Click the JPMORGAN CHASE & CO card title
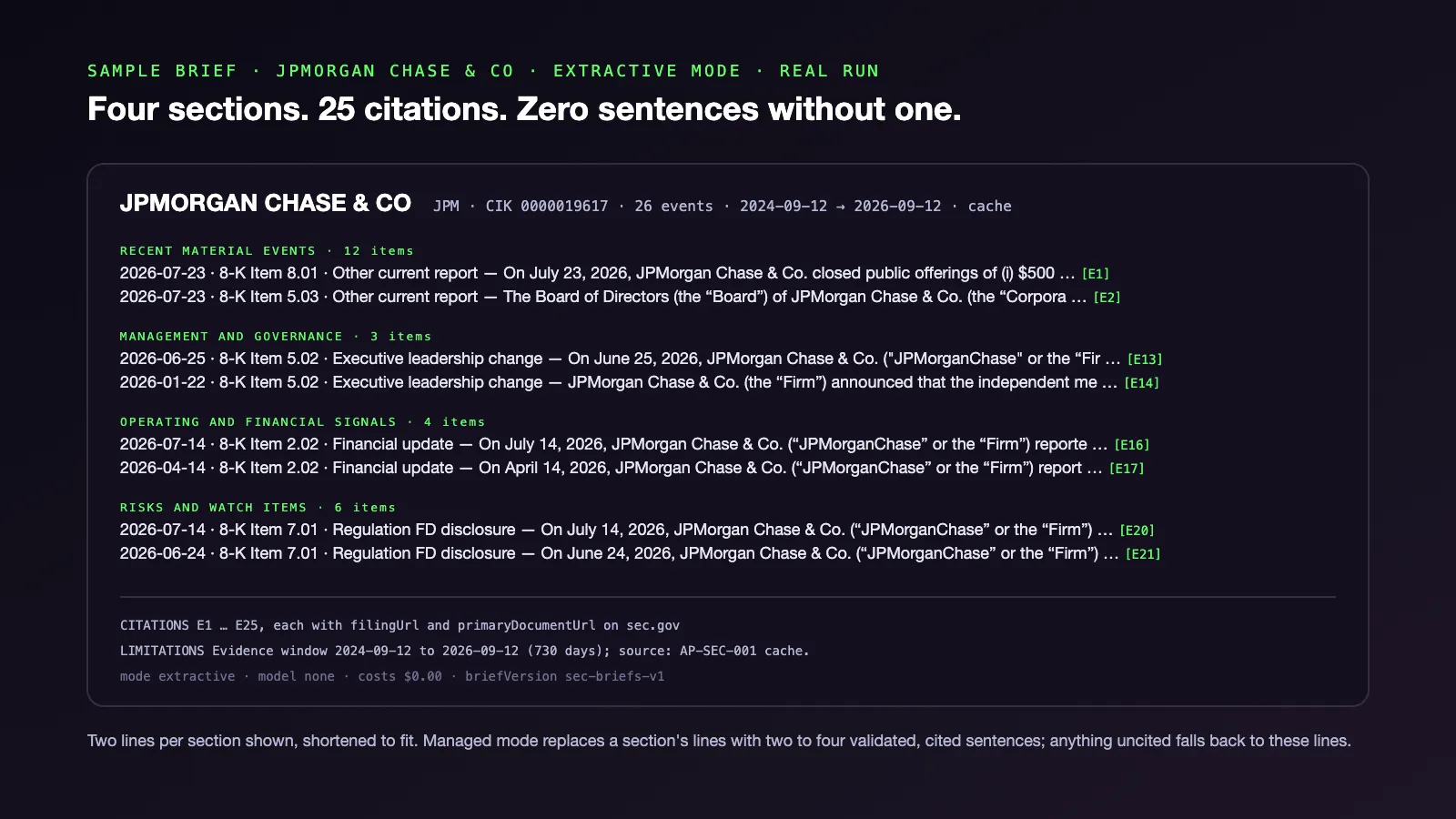Image resolution: width=1456 pixels, height=819 pixels. tap(266, 203)
